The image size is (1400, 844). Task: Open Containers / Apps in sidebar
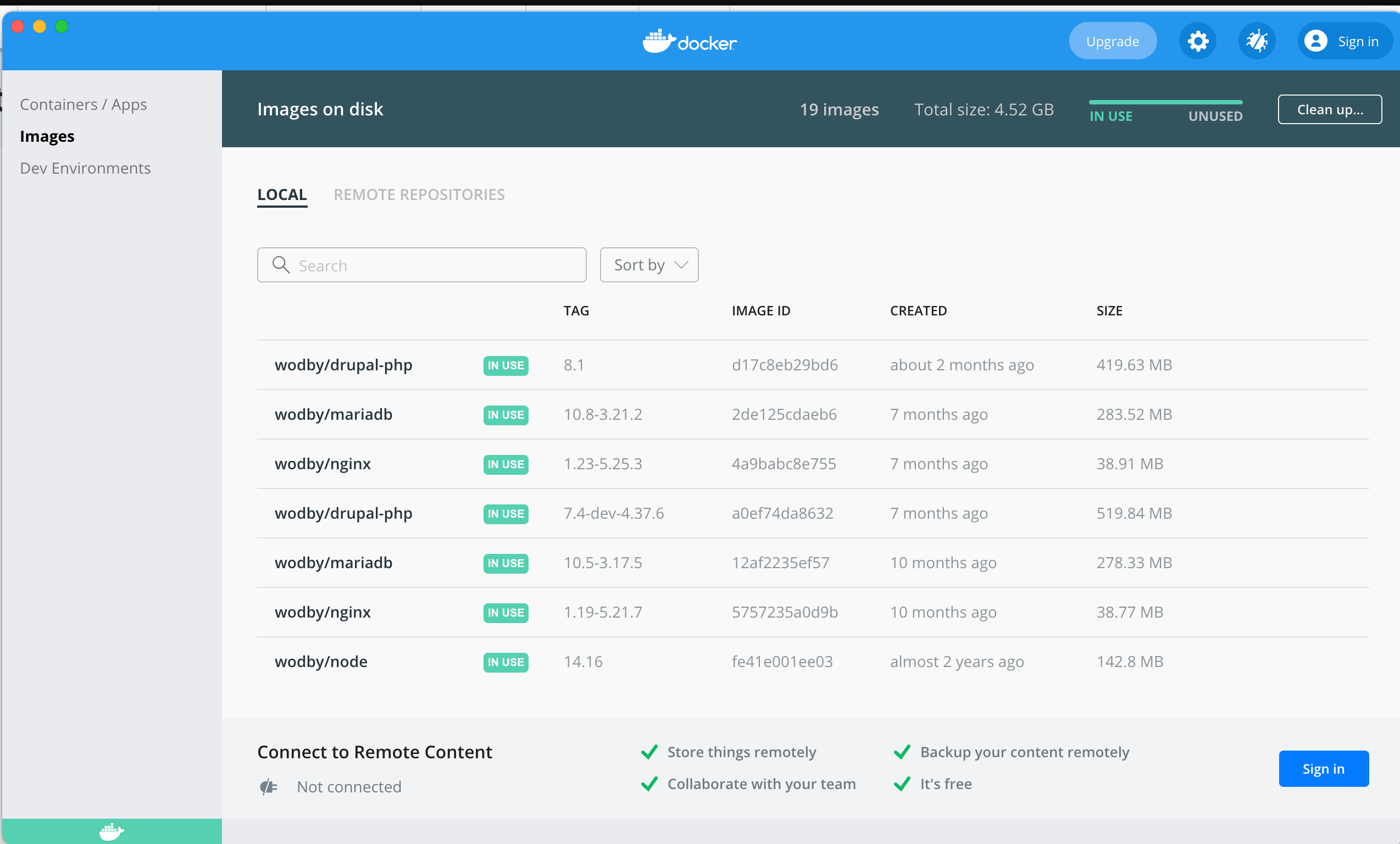[84, 104]
